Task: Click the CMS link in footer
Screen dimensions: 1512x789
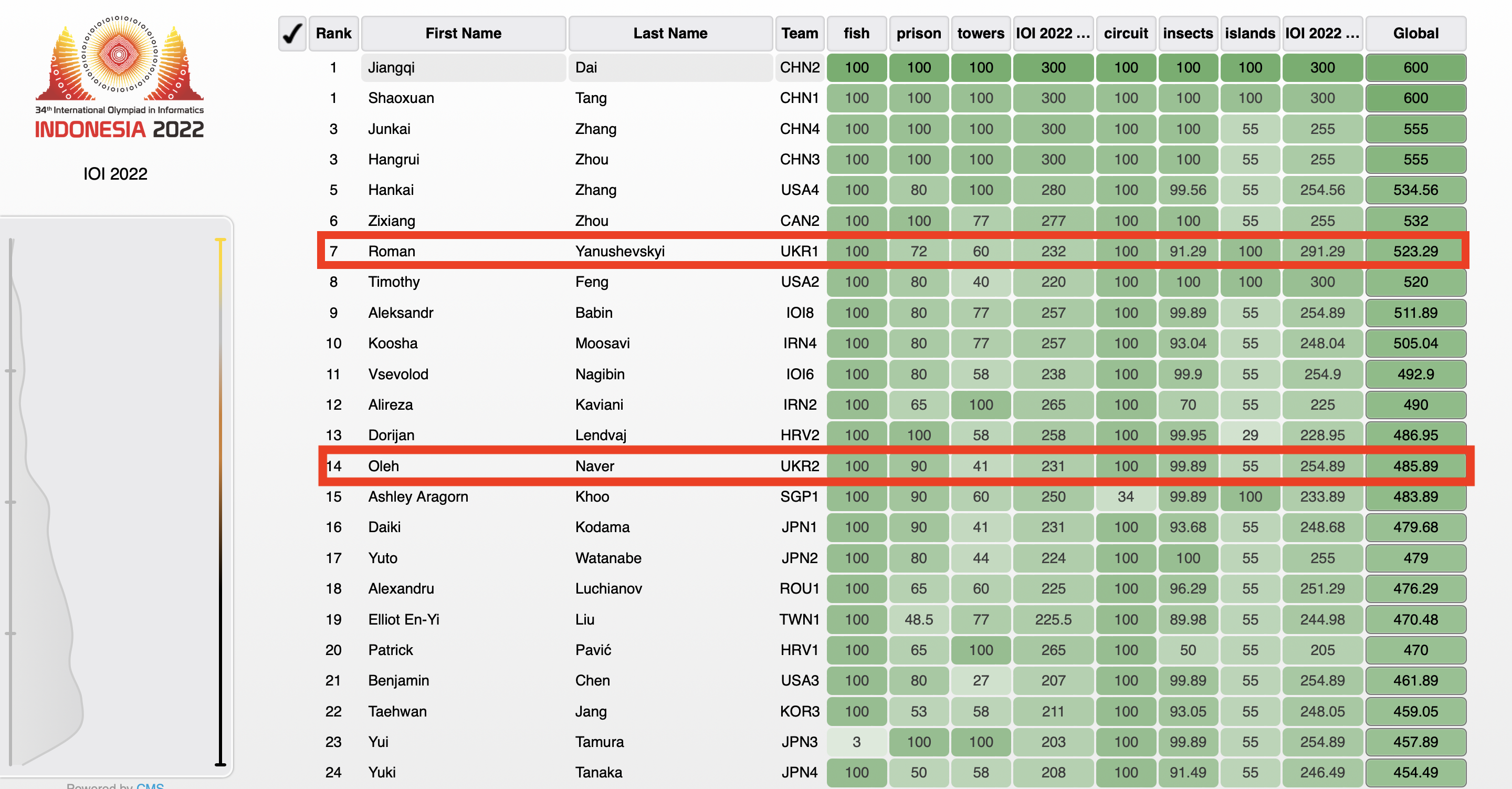Action: pyautogui.click(x=150, y=785)
